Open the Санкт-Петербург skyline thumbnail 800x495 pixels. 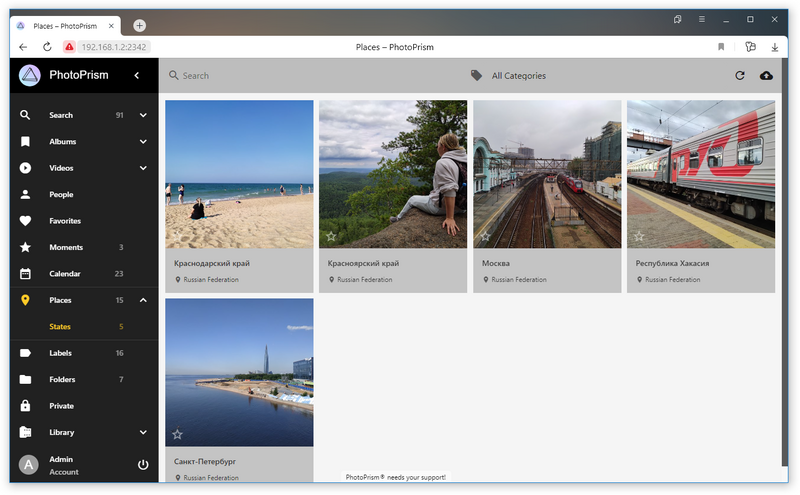(x=239, y=372)
